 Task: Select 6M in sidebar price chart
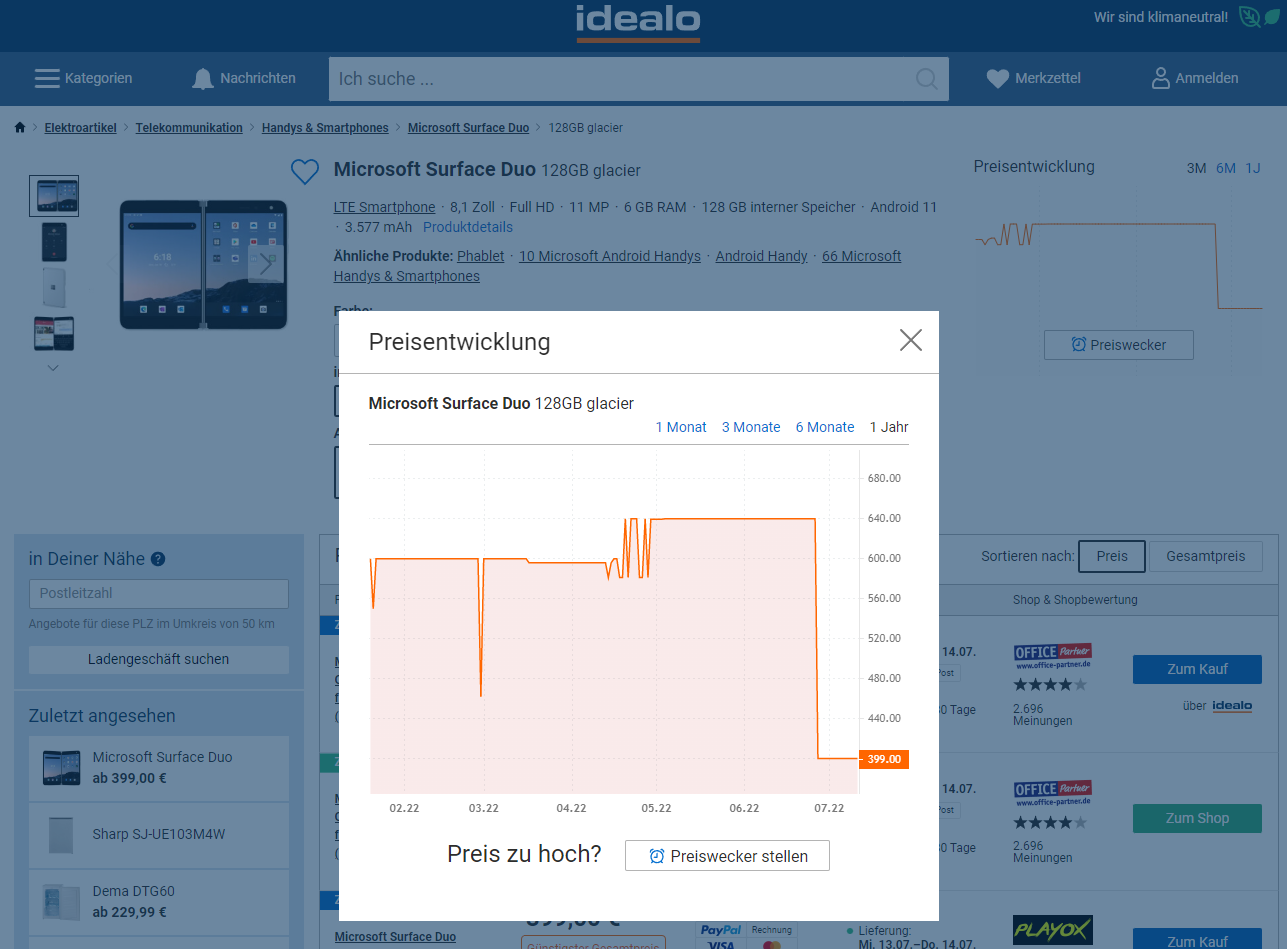(x=1226, y=168)
